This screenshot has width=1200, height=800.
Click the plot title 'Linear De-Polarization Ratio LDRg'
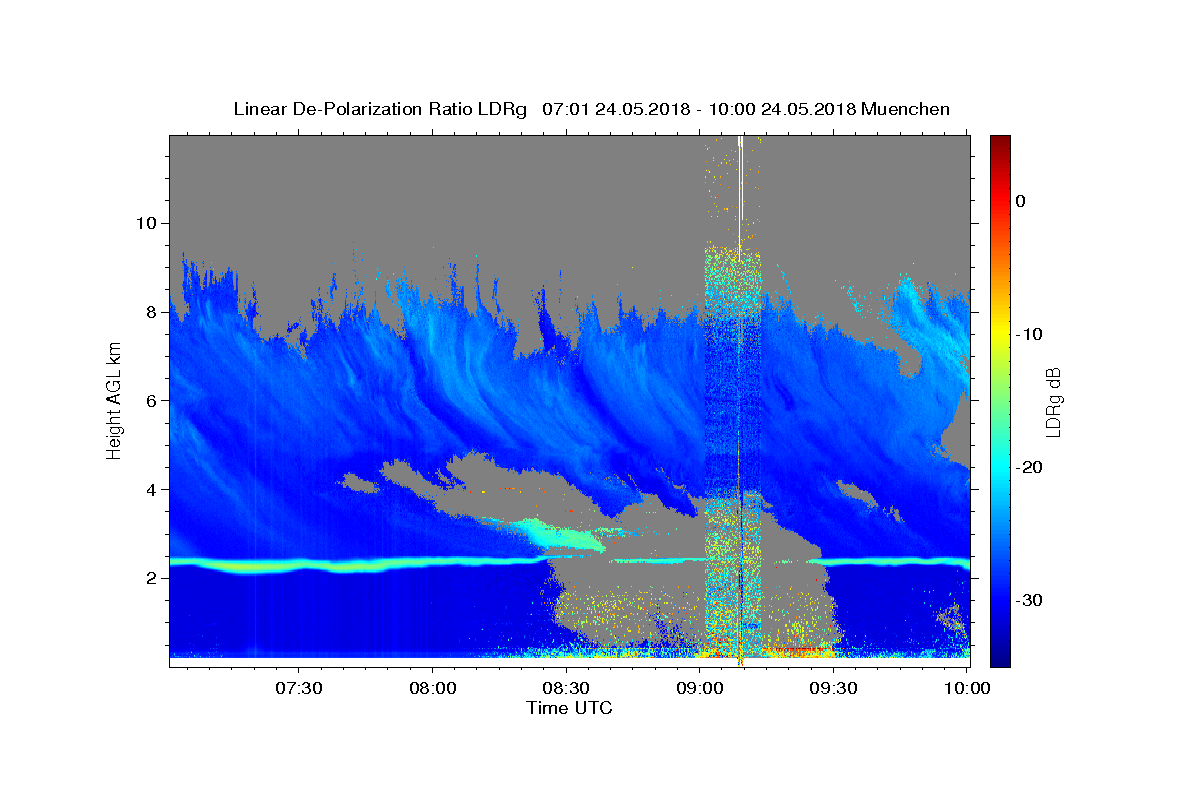pyautogui.click(x=380, y=109)
